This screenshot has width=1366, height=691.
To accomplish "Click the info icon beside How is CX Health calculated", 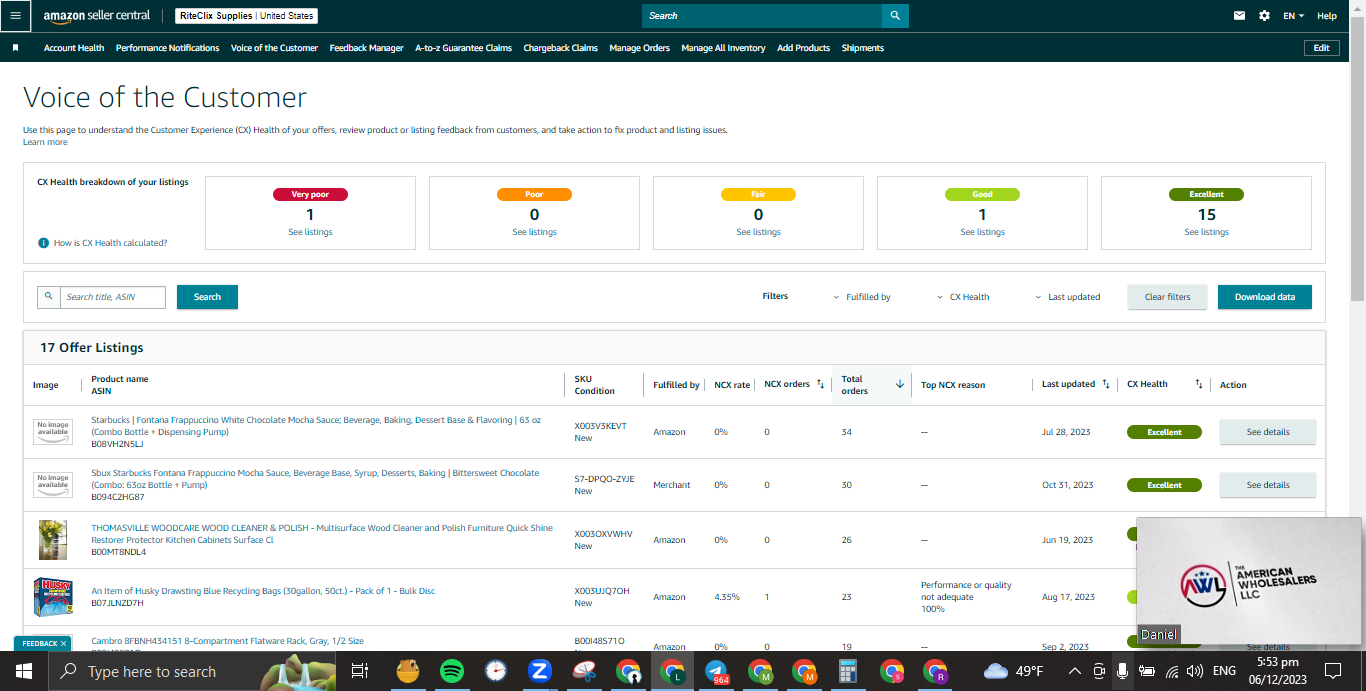I will [x=43, y=243].
